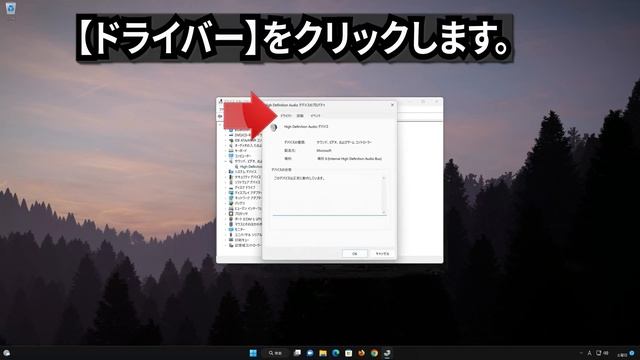Collapse the サウンド、ビデオ category

(x=225, y=161)
